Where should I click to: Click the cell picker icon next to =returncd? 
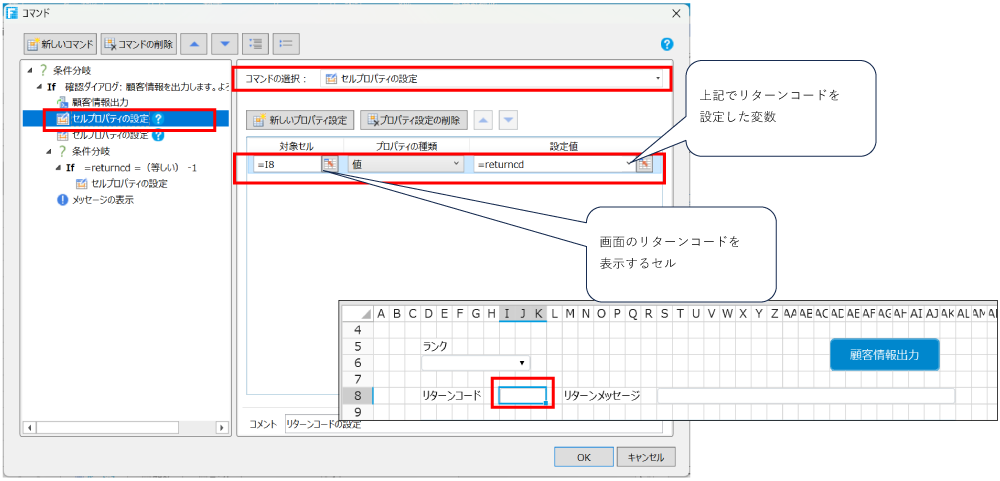coord(644,165)
